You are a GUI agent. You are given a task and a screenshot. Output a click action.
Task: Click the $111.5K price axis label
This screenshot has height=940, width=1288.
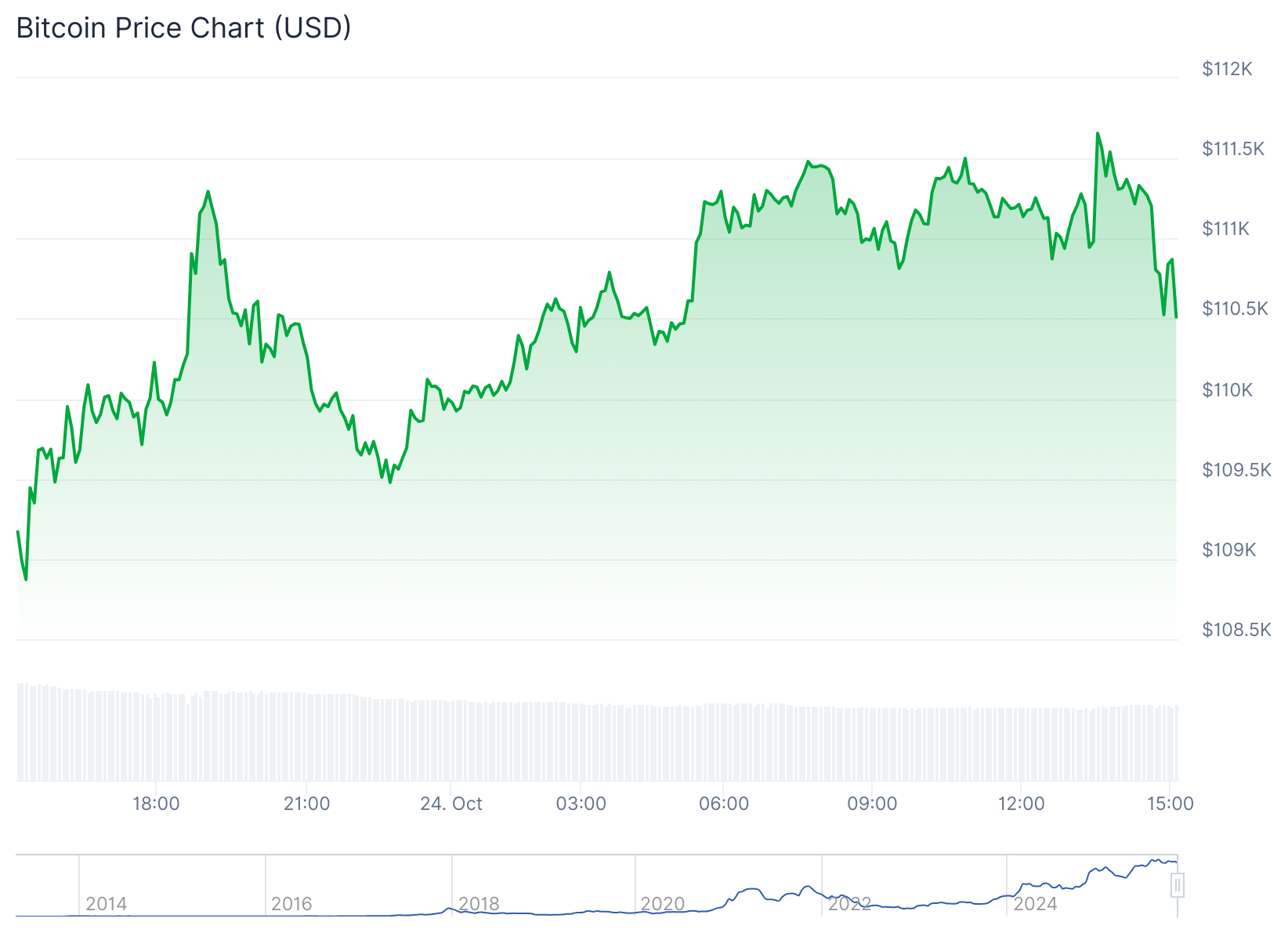(x=1233, y=149)
